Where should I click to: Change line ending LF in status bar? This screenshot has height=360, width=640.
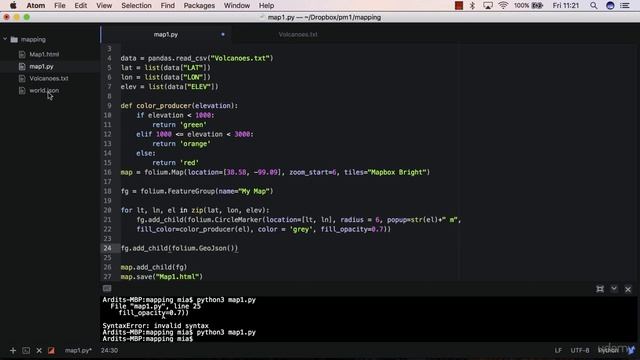[x=558, y=351]
